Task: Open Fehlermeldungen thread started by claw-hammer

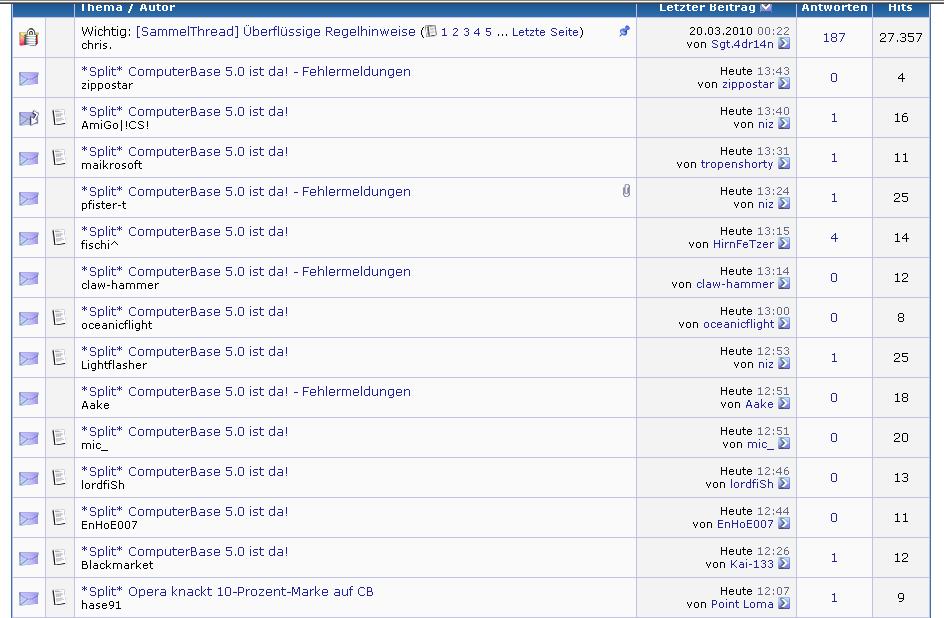Action: pyautogui.click(x=246, y=271)
